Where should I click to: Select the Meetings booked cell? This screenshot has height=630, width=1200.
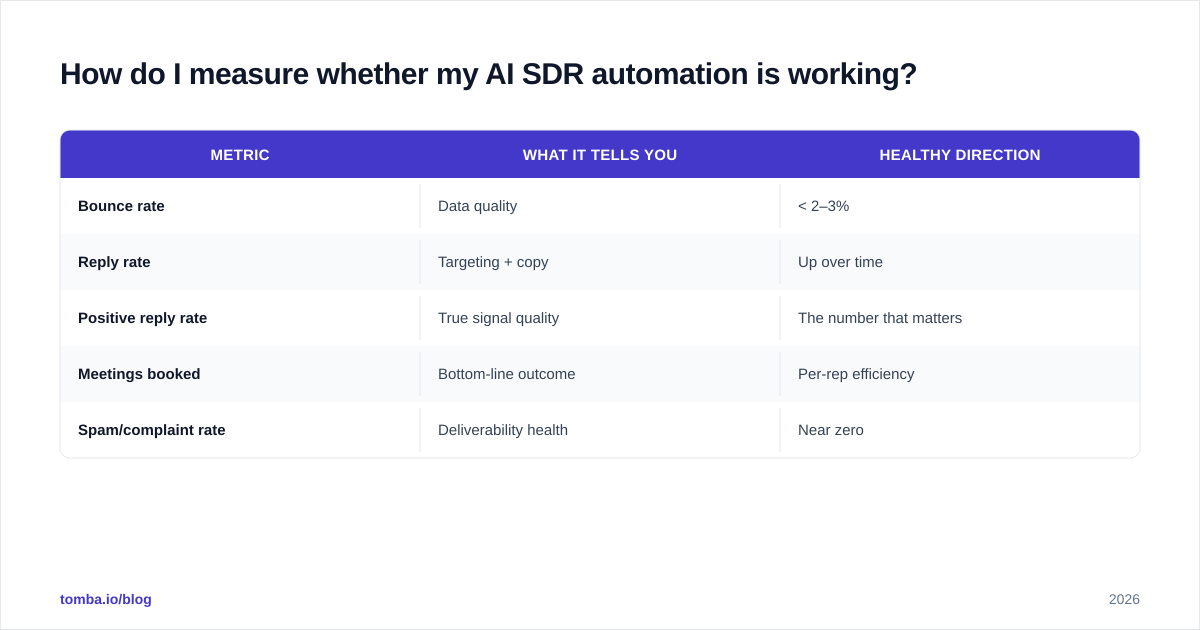pos(240,374)
